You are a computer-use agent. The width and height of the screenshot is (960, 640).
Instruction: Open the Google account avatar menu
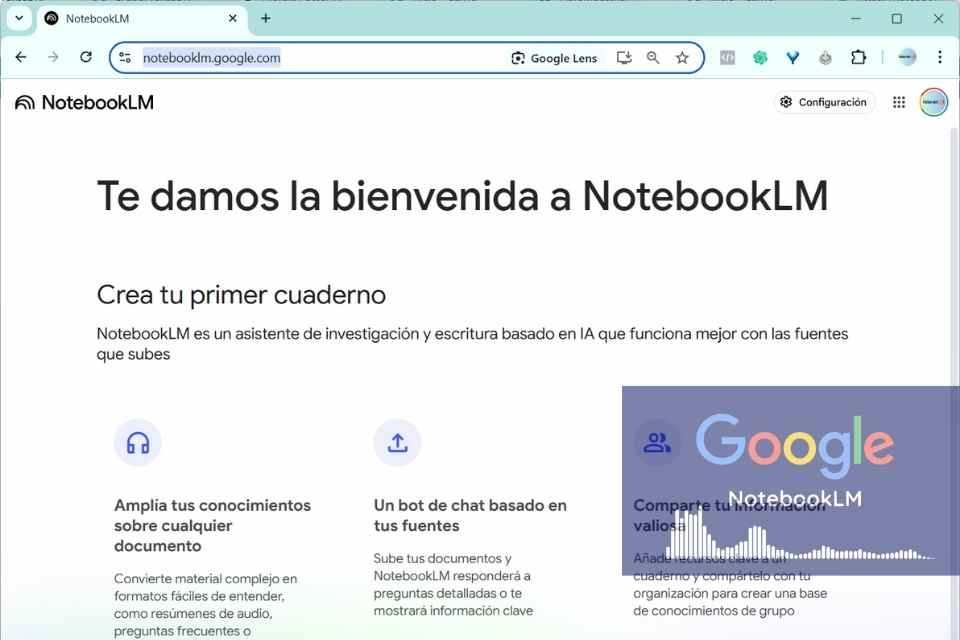point(934,102)
